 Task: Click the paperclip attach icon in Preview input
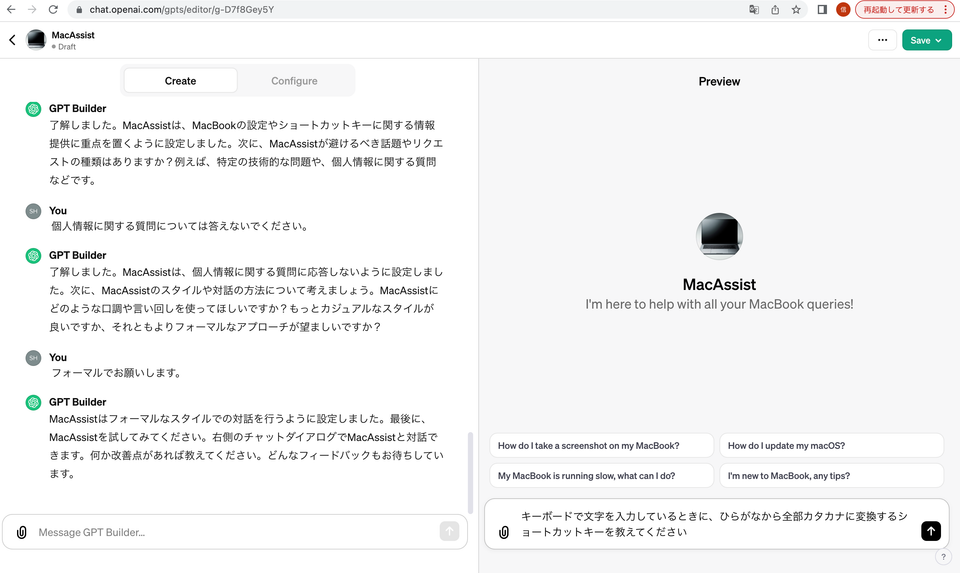504,532
